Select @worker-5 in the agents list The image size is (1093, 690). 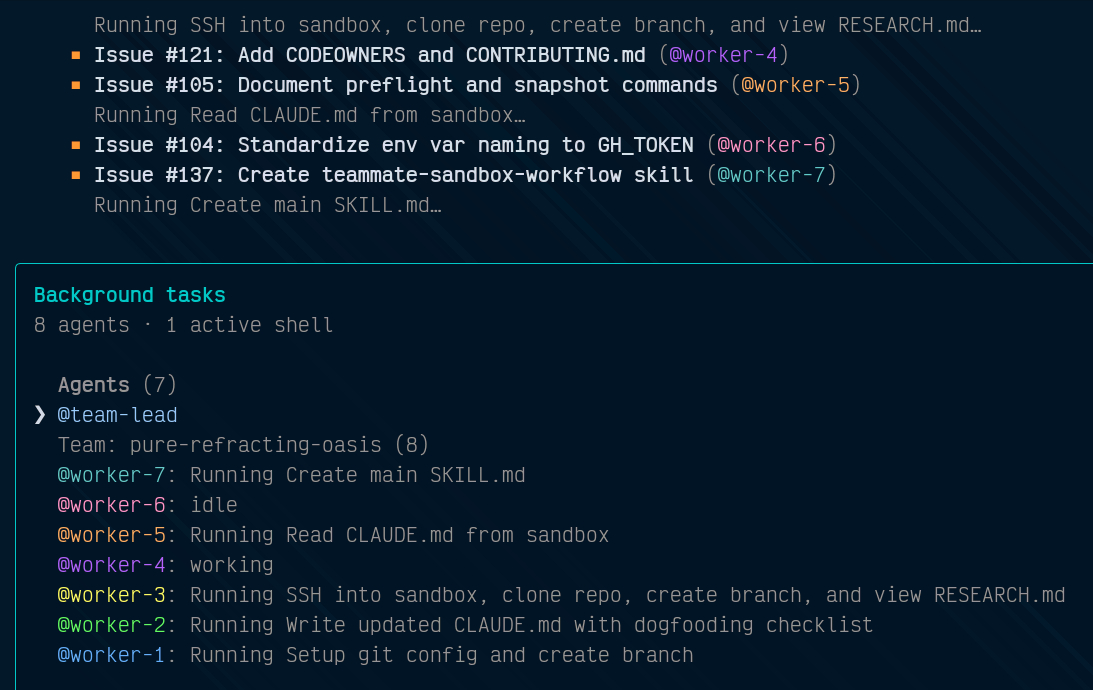tap(111, 535)
